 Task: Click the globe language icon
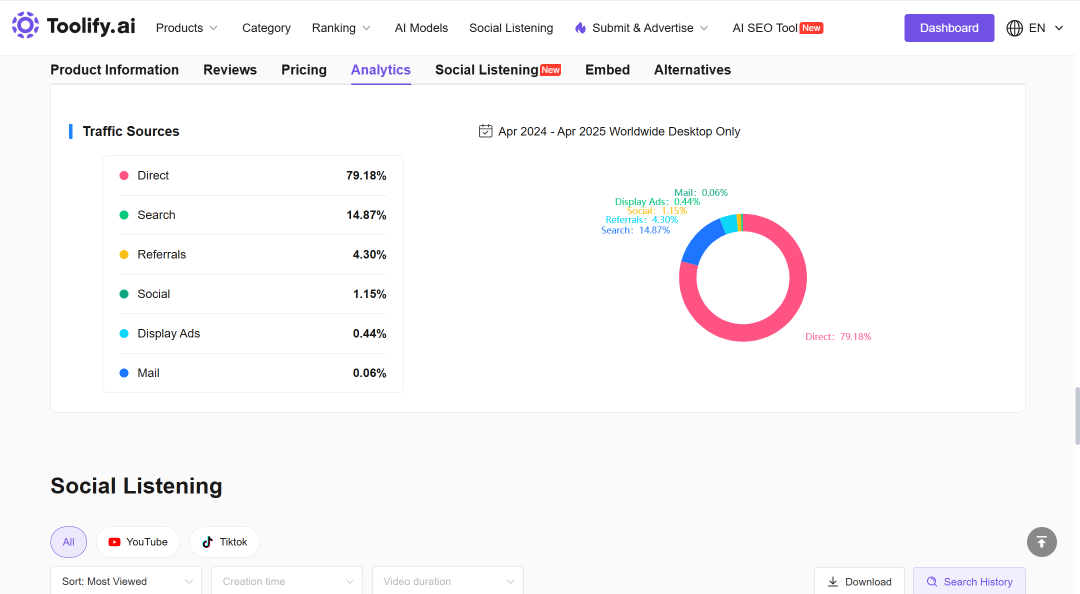click(x=1015, y=28)
